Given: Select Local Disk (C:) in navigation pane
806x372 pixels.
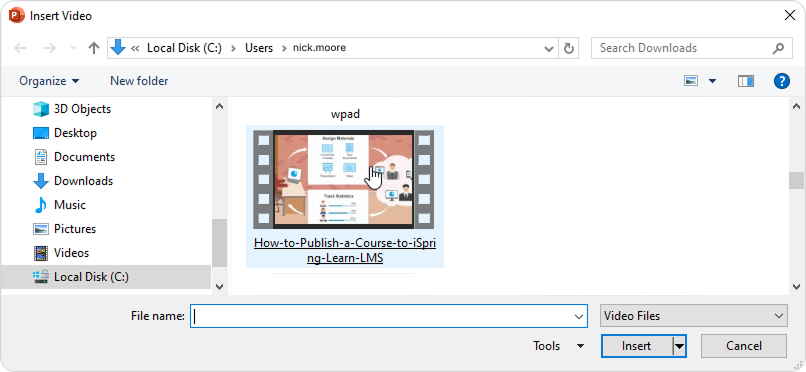Looking at the screenshot, I should coord(106,277).
